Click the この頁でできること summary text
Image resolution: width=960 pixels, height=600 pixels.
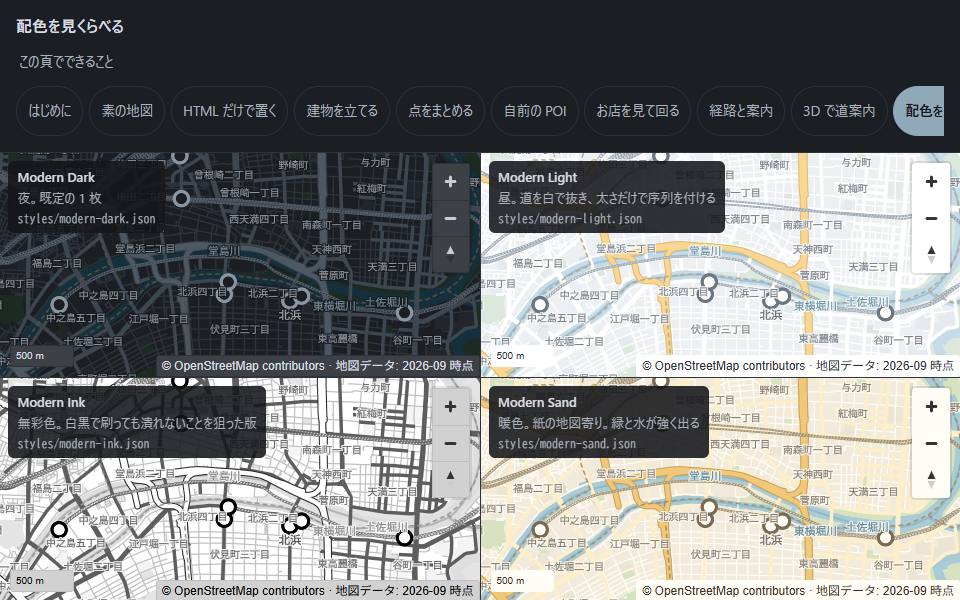point(66,62)
